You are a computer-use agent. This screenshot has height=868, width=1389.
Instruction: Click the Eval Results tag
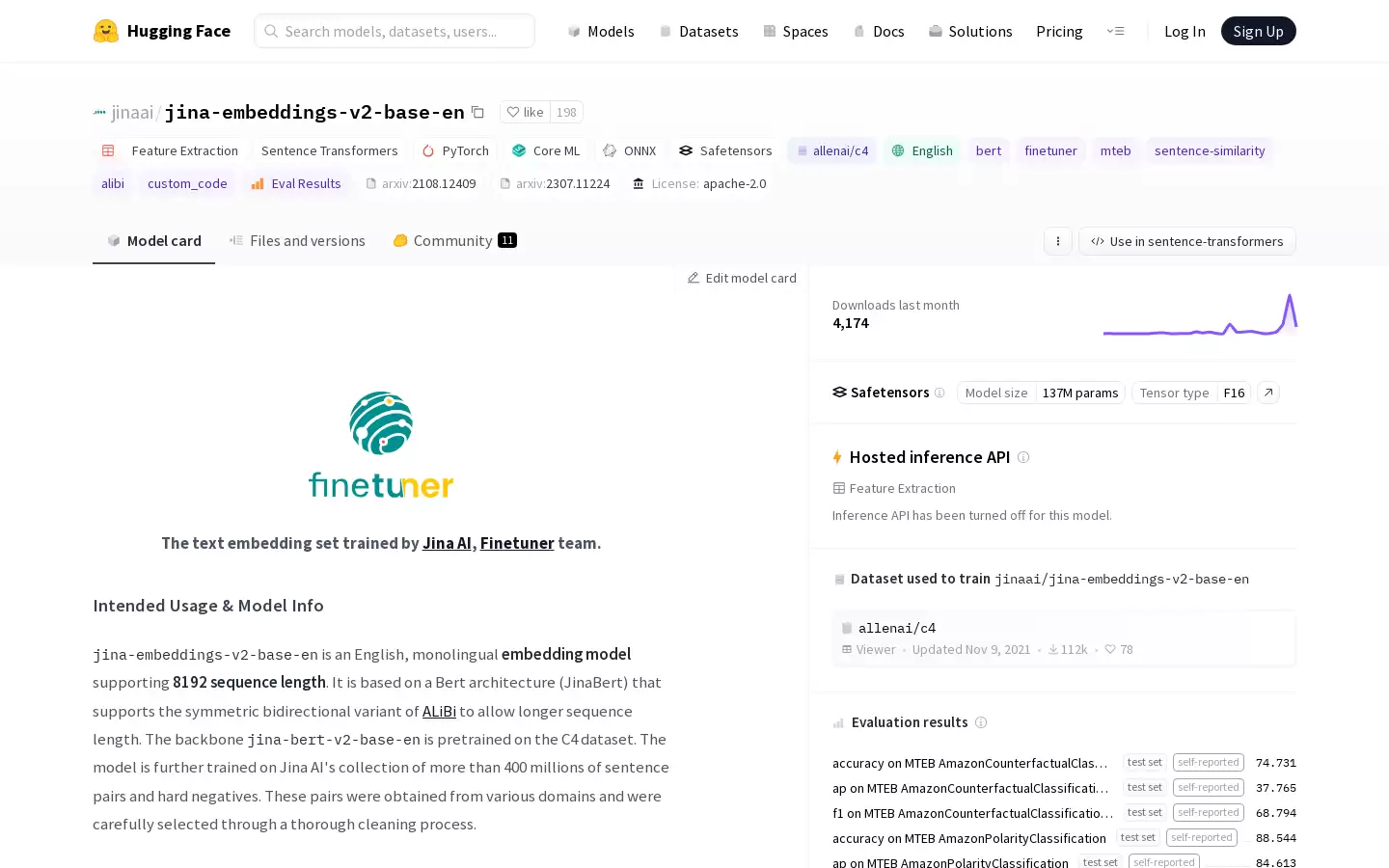click(x=296, y=183)
